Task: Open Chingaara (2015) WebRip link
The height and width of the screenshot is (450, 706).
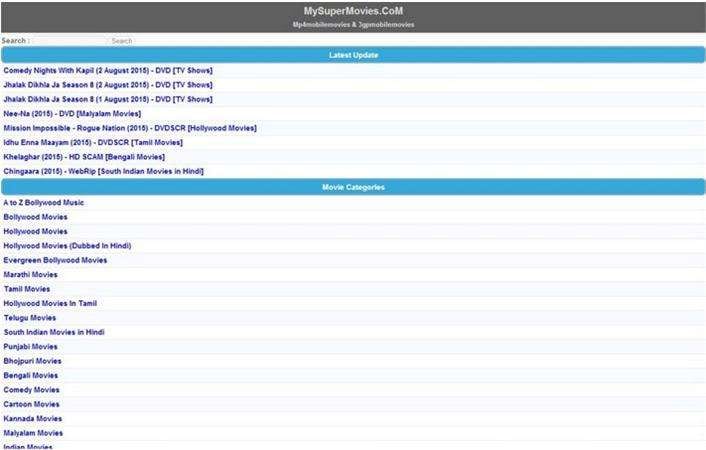Action: pos(103,171)
